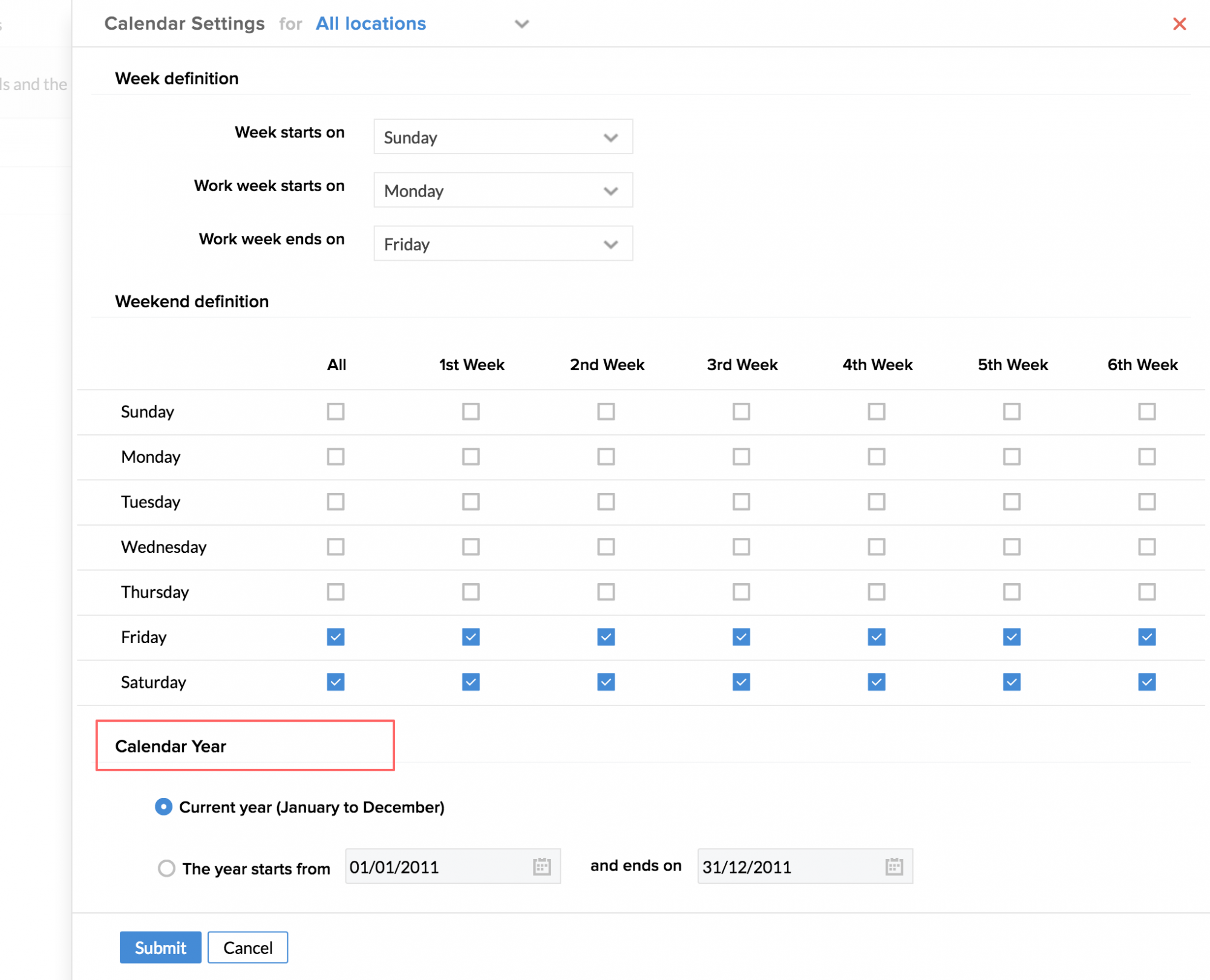This screenshot has width=1210, height=980.
Task: Check Sunday in the All column
Action: point(336,411)
